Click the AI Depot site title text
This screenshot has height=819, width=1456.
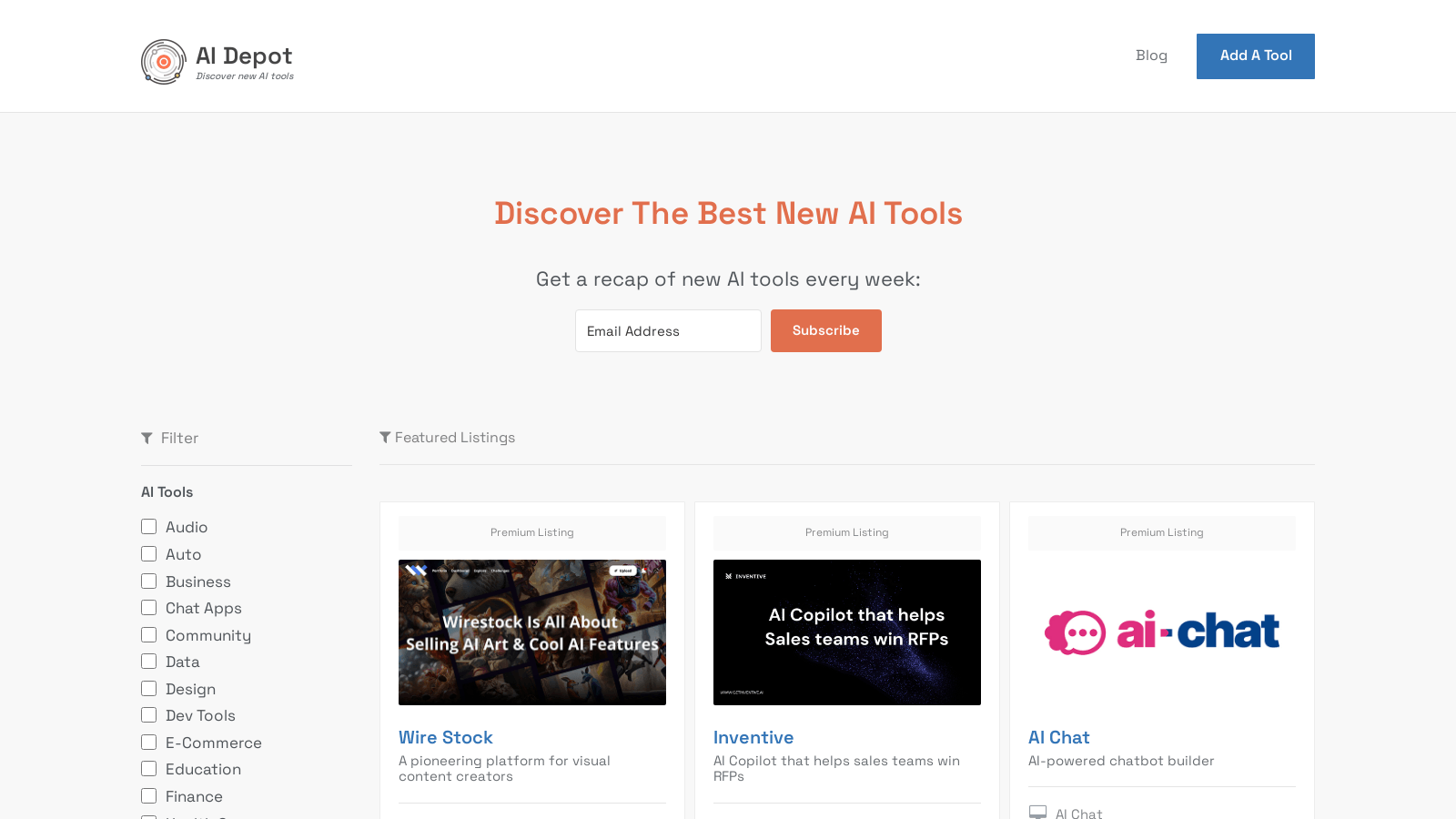point(244,56)
